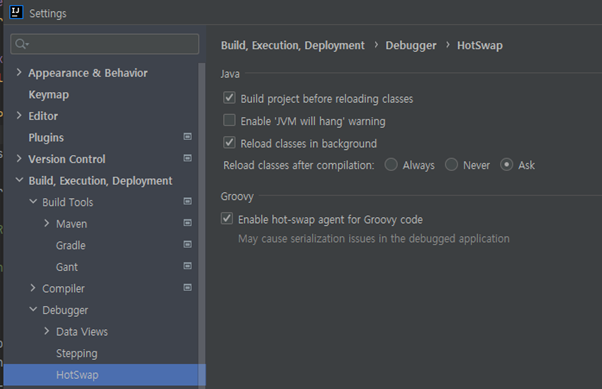
Task: Click the Debugger breadcrumb link
Action: tap(411, 45)
